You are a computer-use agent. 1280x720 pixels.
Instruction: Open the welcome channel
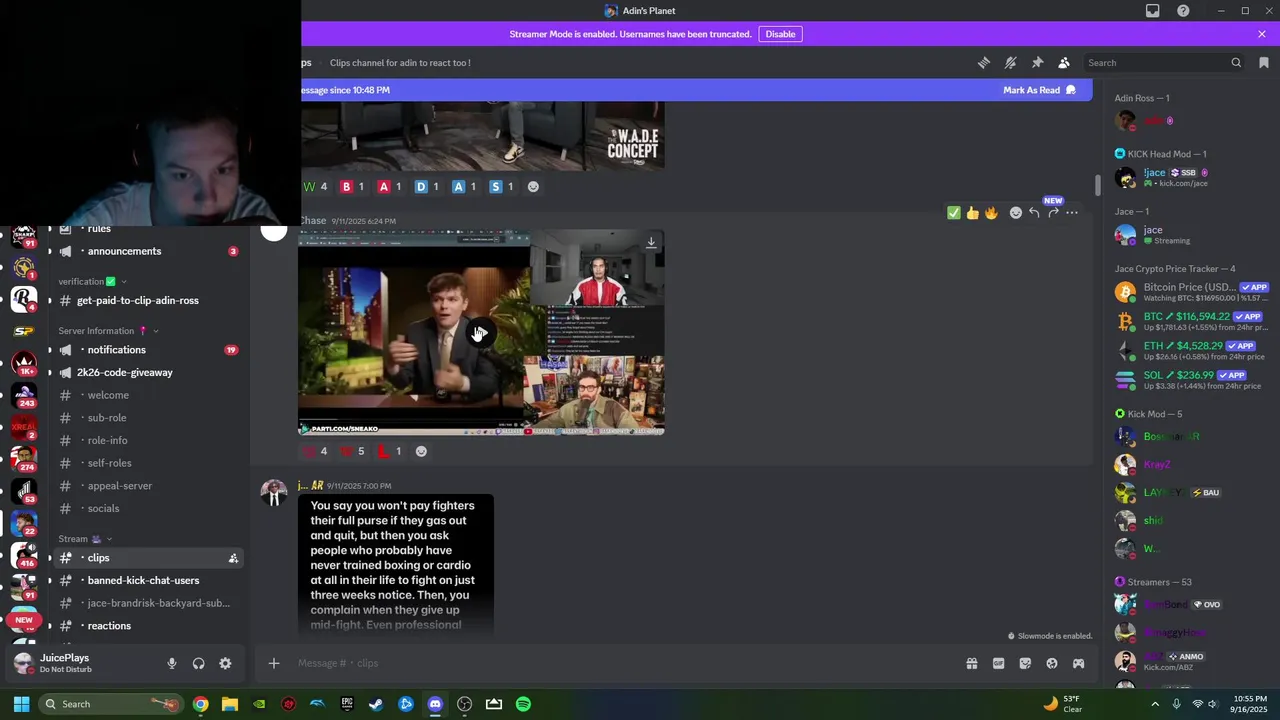pyautogui.click(x=148, y=395)
